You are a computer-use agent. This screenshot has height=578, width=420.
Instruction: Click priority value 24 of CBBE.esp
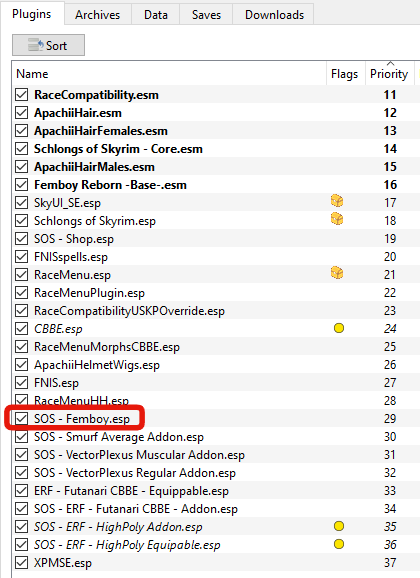(x=390, y=329)
